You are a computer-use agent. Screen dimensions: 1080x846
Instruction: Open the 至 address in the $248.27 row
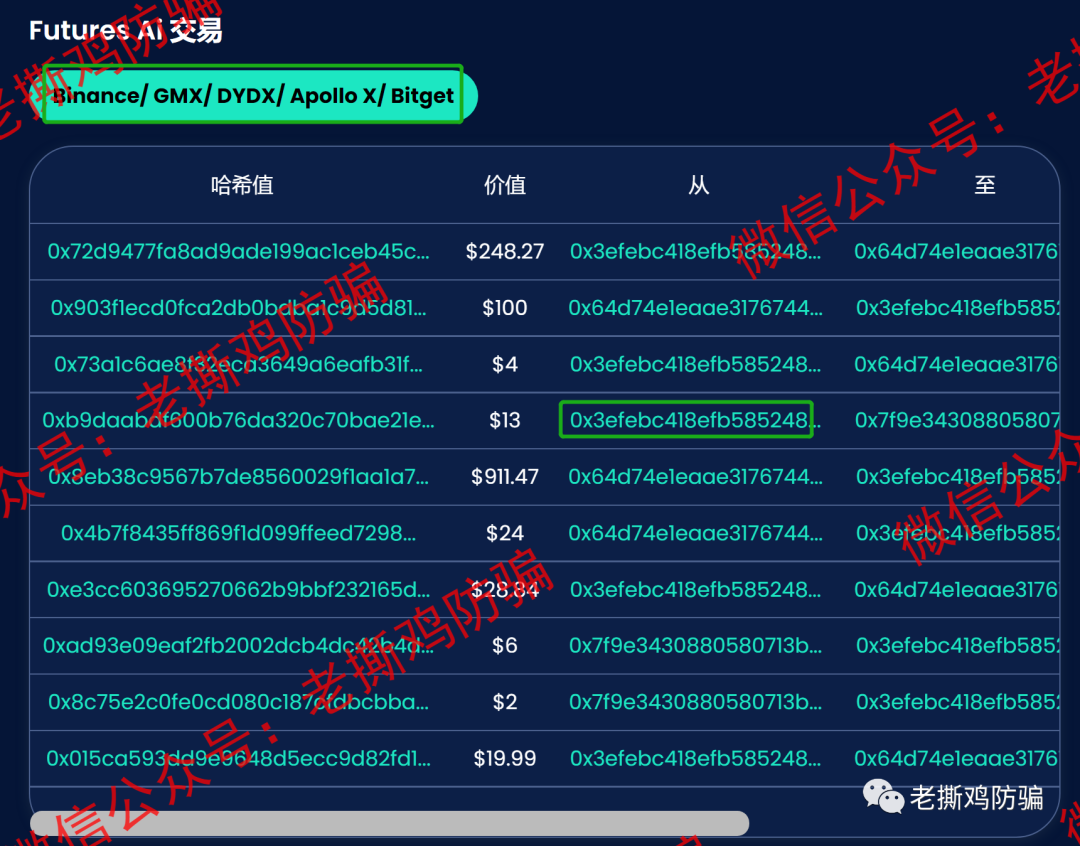(956, 251)
